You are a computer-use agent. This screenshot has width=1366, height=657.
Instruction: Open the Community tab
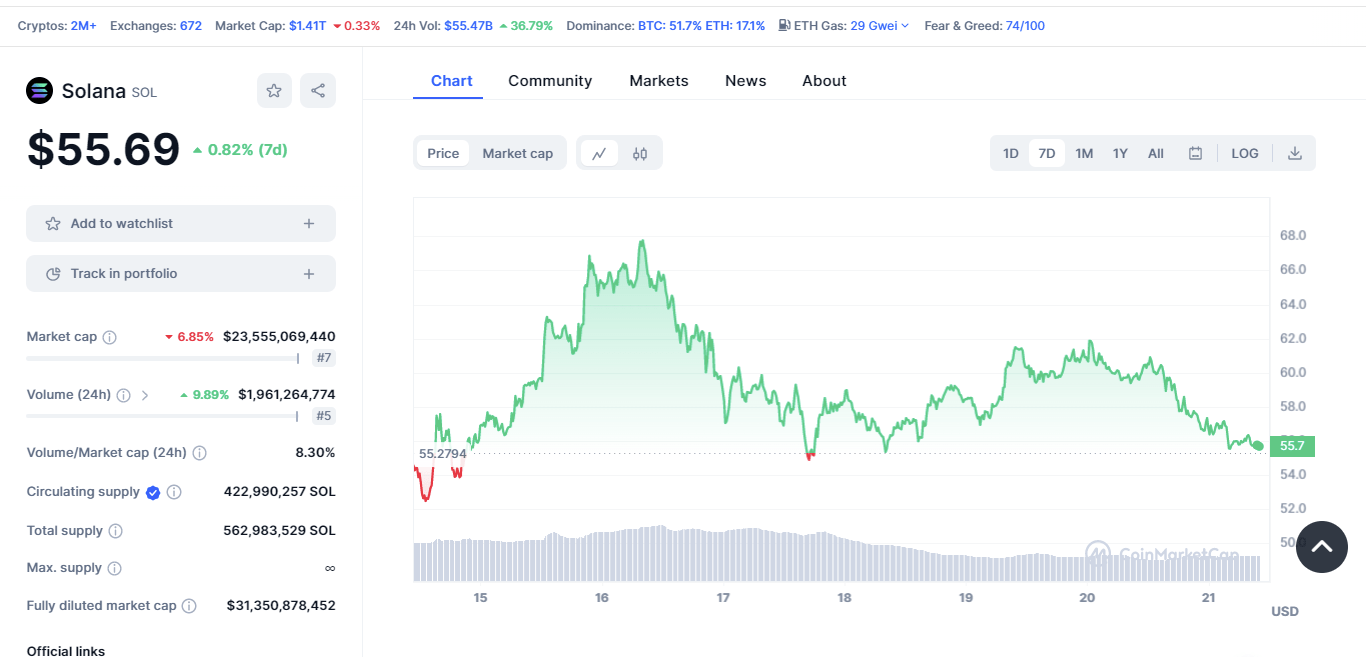click(550, 81)
